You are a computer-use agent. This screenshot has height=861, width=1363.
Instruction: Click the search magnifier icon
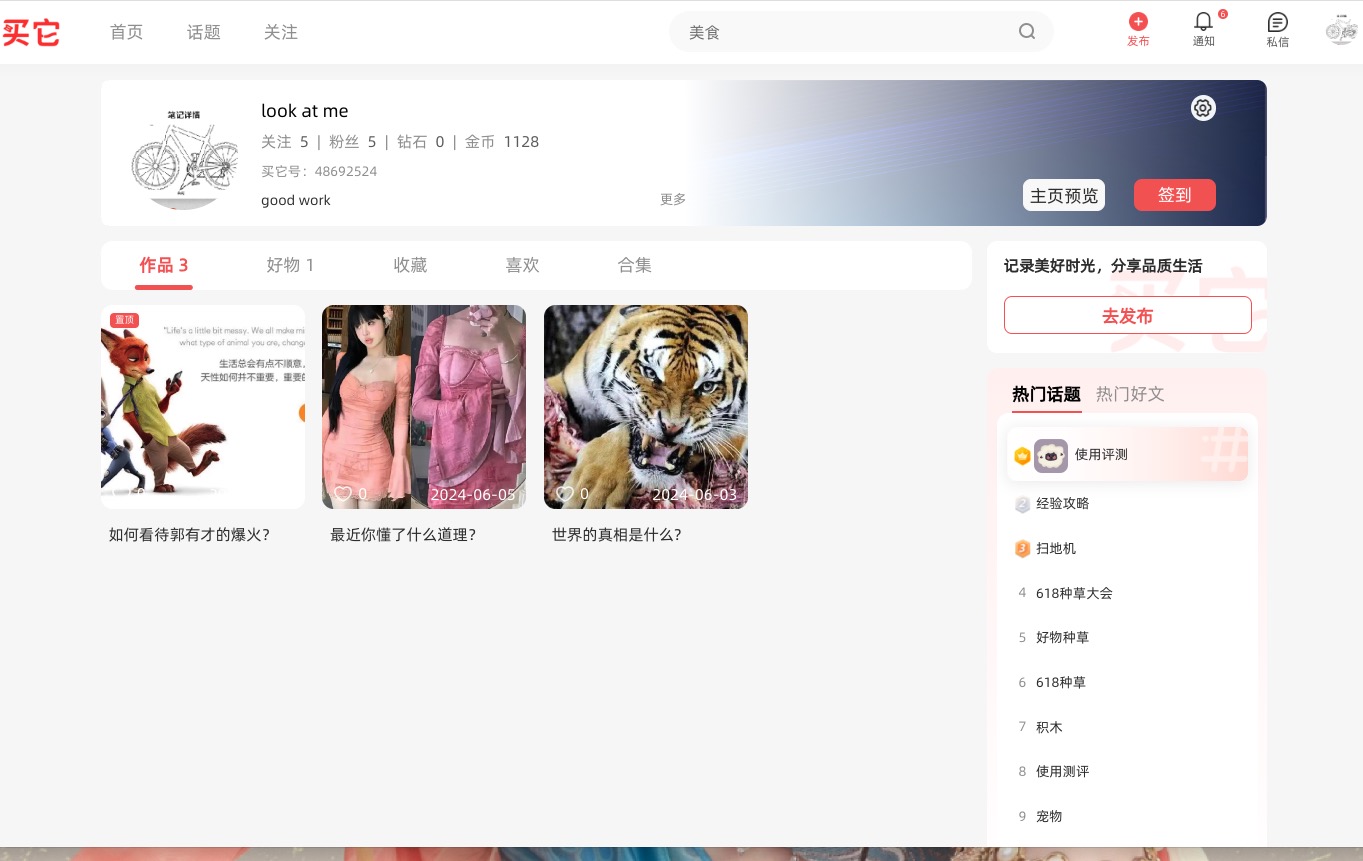tap(1027, 32)
